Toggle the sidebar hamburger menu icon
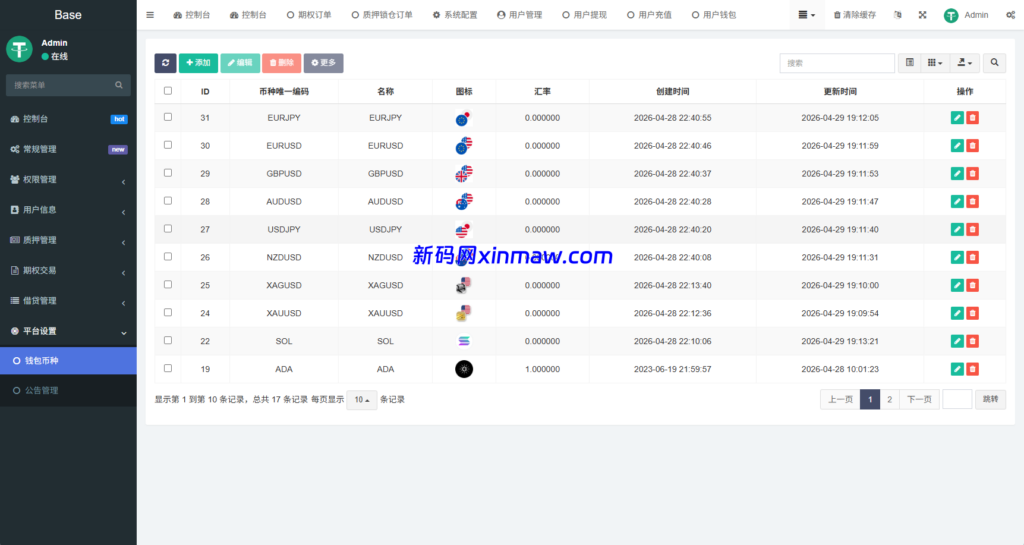1024x545 pixels. 150,15
